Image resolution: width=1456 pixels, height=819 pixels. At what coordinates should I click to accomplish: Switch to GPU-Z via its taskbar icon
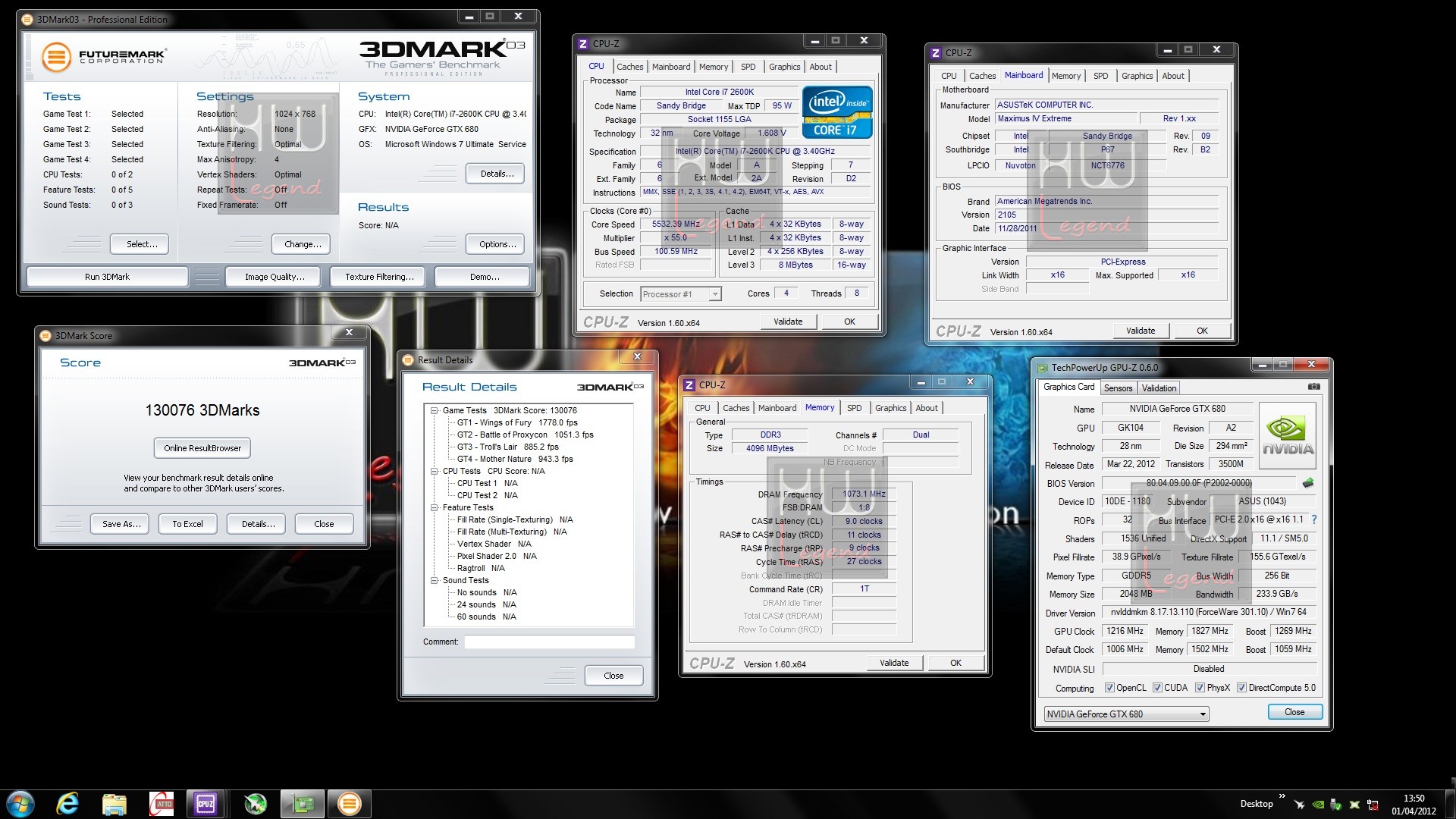(303, 804)
